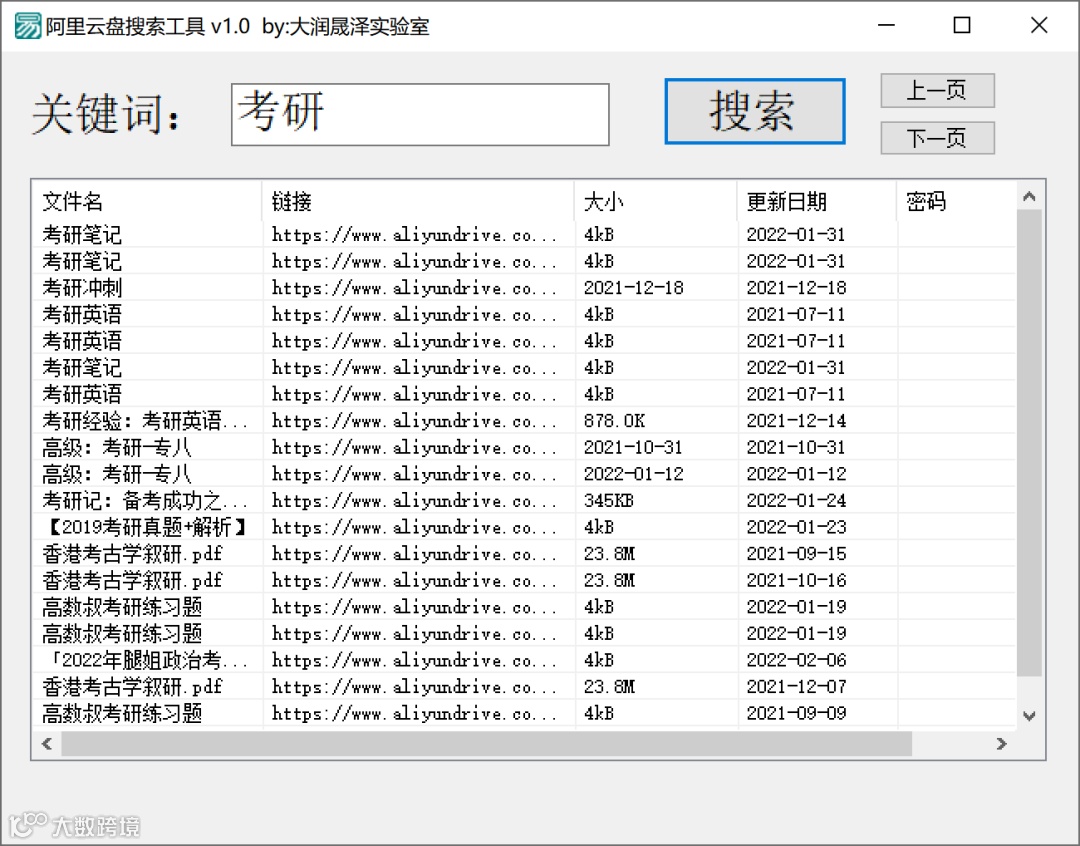
Task: Select the 考研记：备考成功之... file name
Action: (x=145, y=501)
